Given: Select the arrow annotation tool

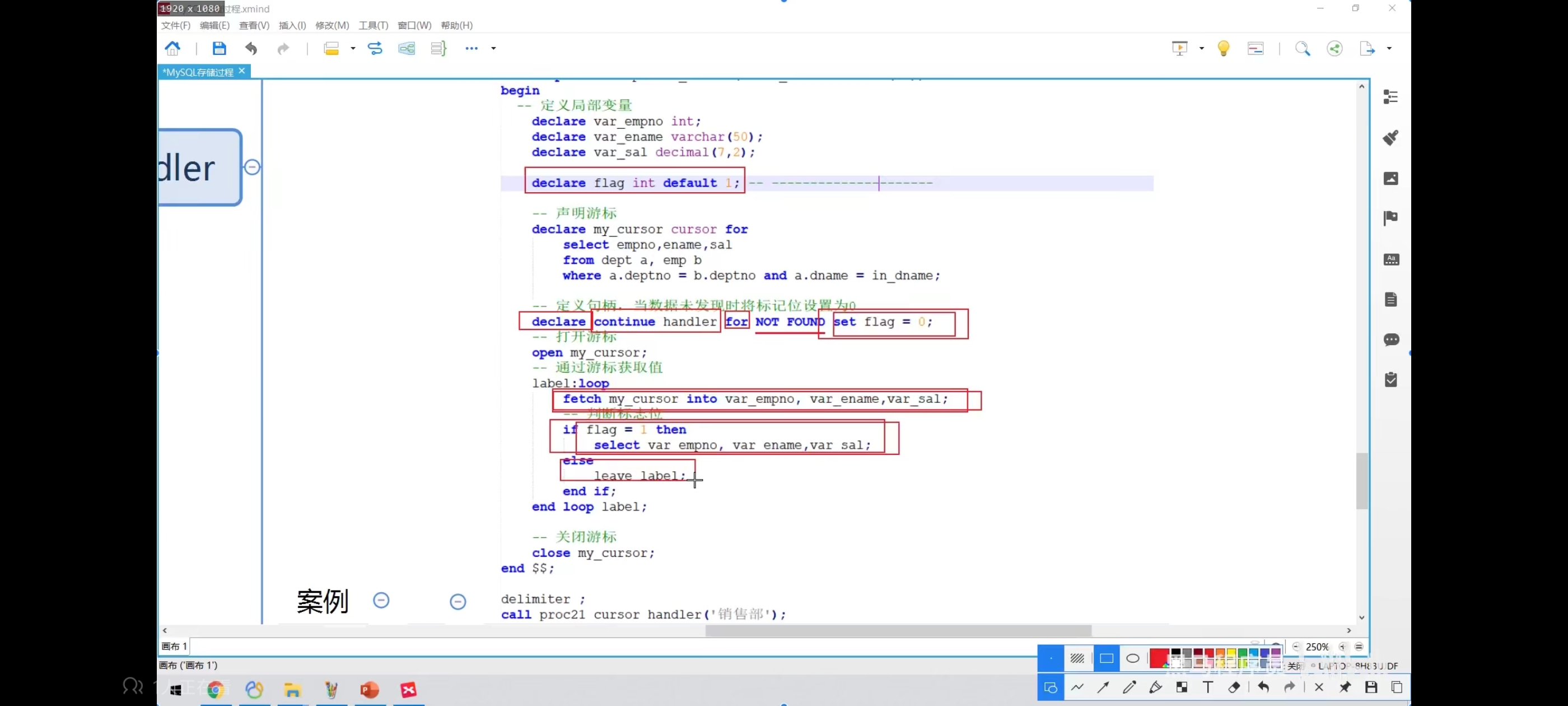Looking at the screenshot, I should click(x=1103, y=688).
